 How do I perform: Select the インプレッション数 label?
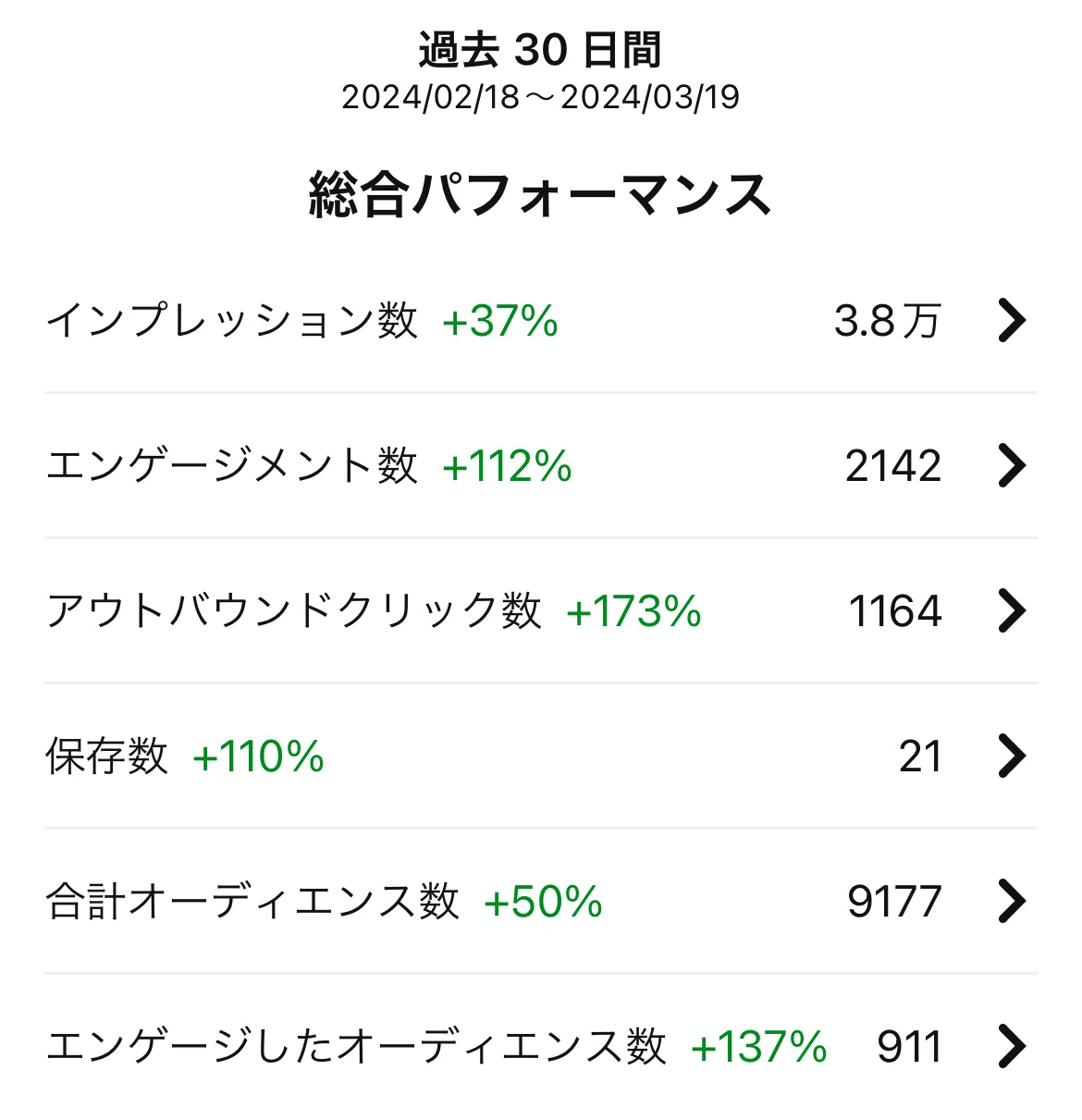(x=232, y=321)
